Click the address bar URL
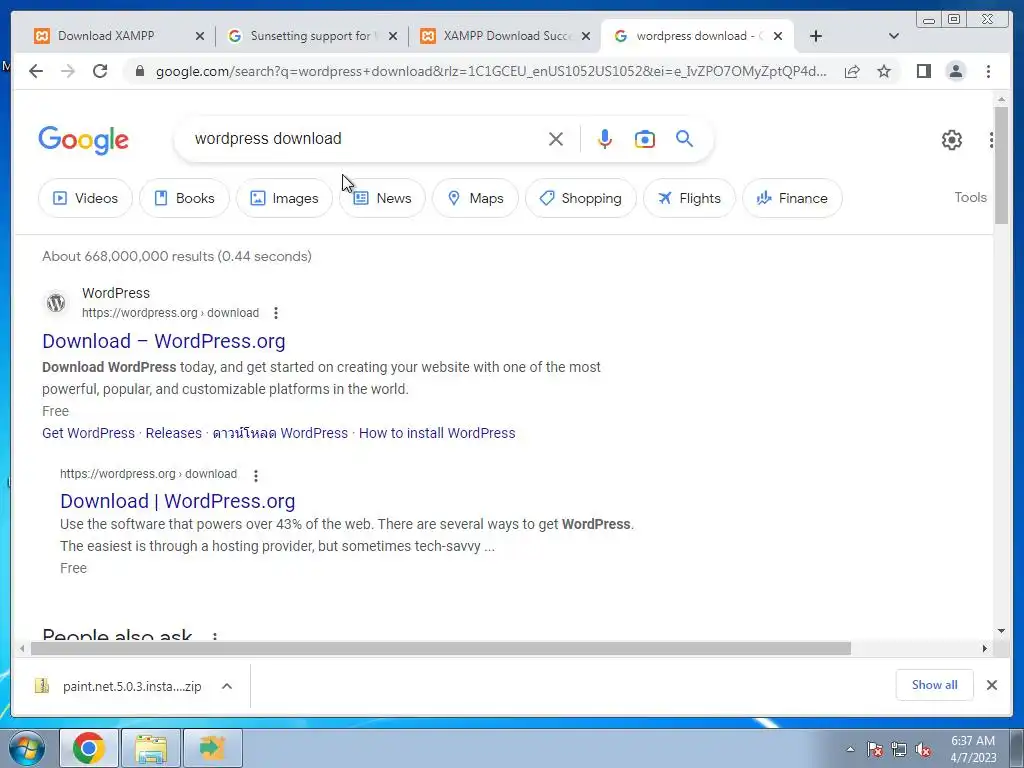This screenshot has width=1024, height=768. (x=491, y=71)
